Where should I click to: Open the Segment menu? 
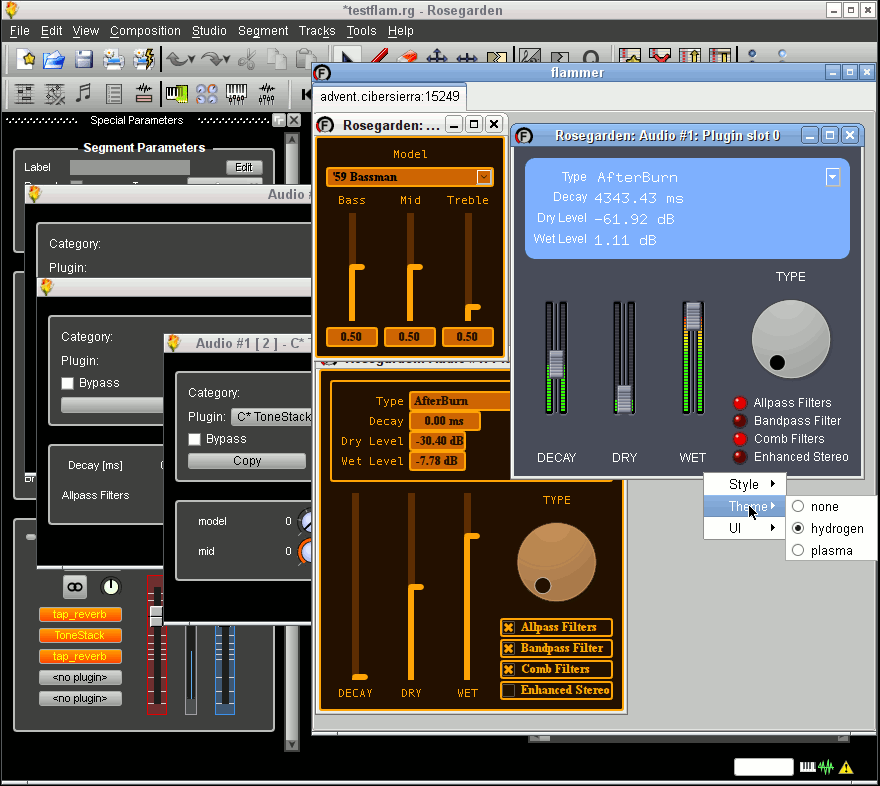[x=263, y=31]
